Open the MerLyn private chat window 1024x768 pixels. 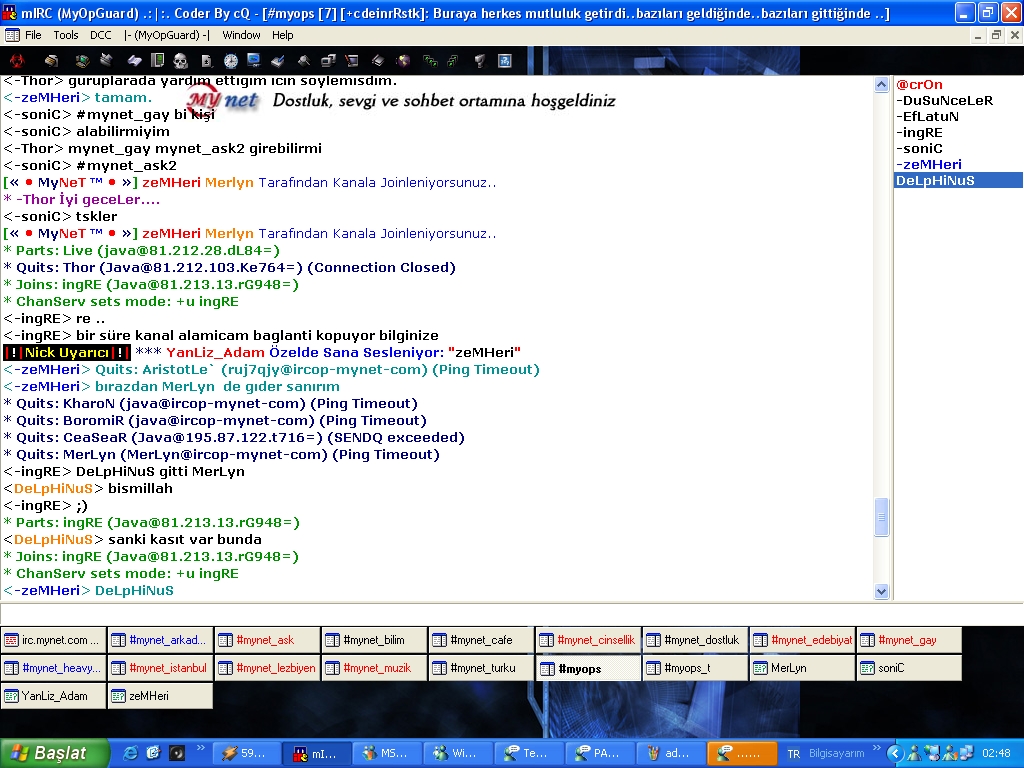803,668
